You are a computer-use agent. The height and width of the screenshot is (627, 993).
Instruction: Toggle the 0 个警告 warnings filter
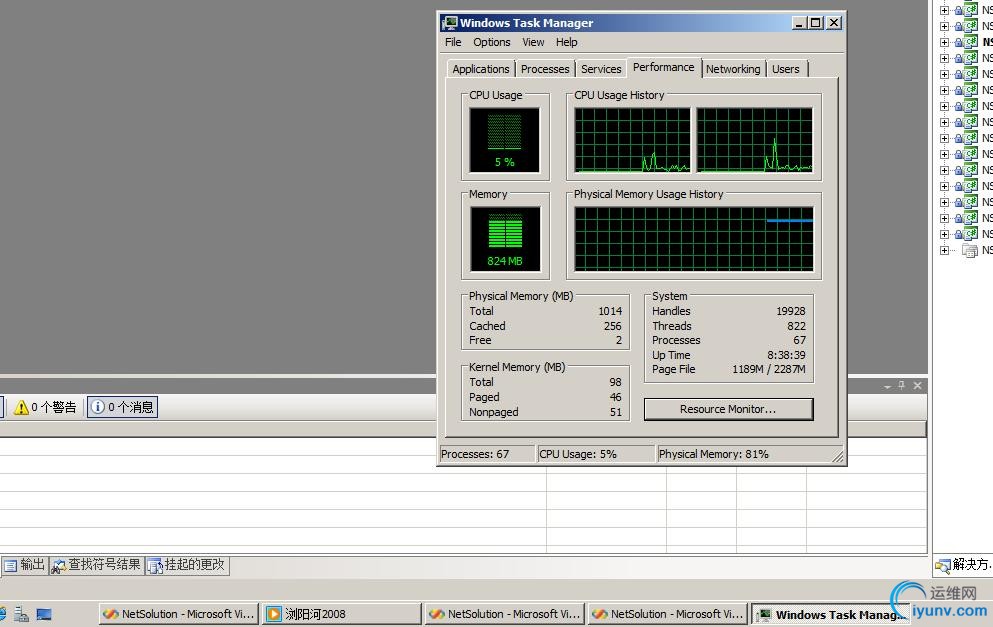click(45, 407)
